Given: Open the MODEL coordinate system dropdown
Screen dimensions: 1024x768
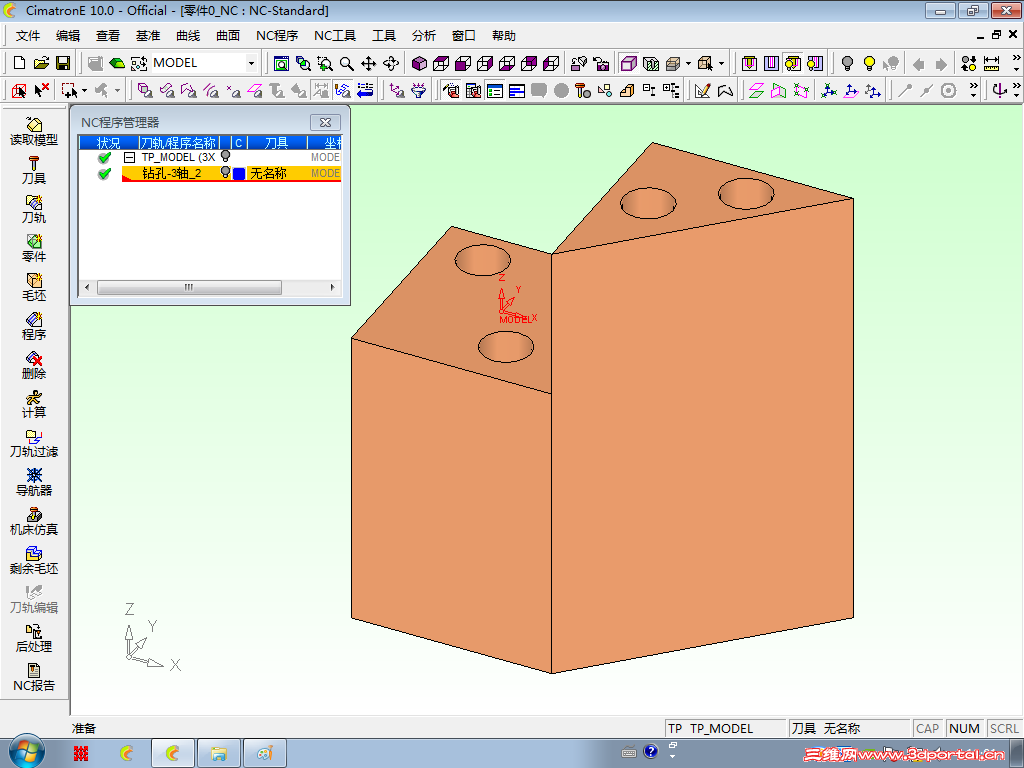Looking at the screenshot, I should (251, 63).
